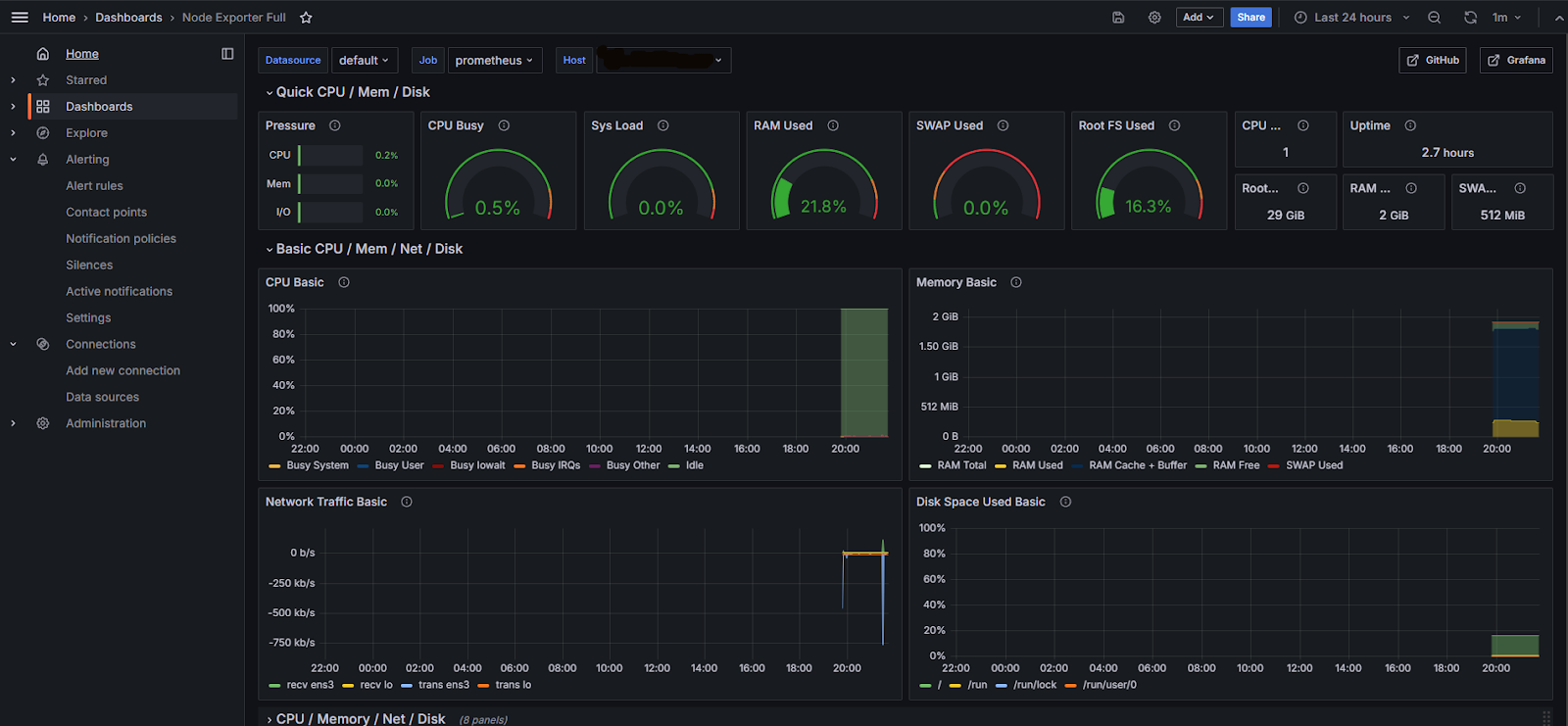Click the Dashboards breadcrumb link
This screenshot has width=1568, height=726.
(128, 18)
